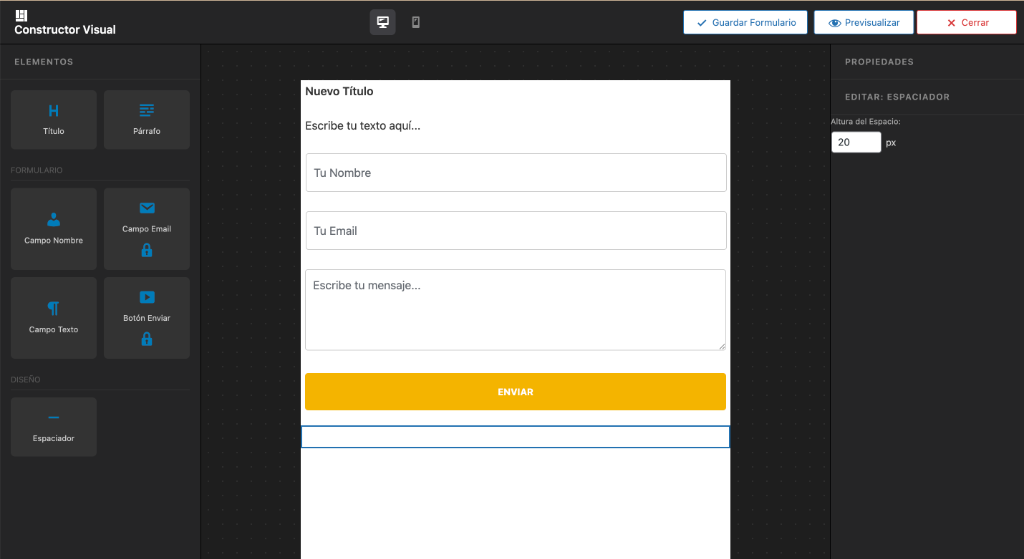The width and height of the screenshot is (1024, 559).
Task: Click the Botón Enviar element icon
Action: [147, 297]
